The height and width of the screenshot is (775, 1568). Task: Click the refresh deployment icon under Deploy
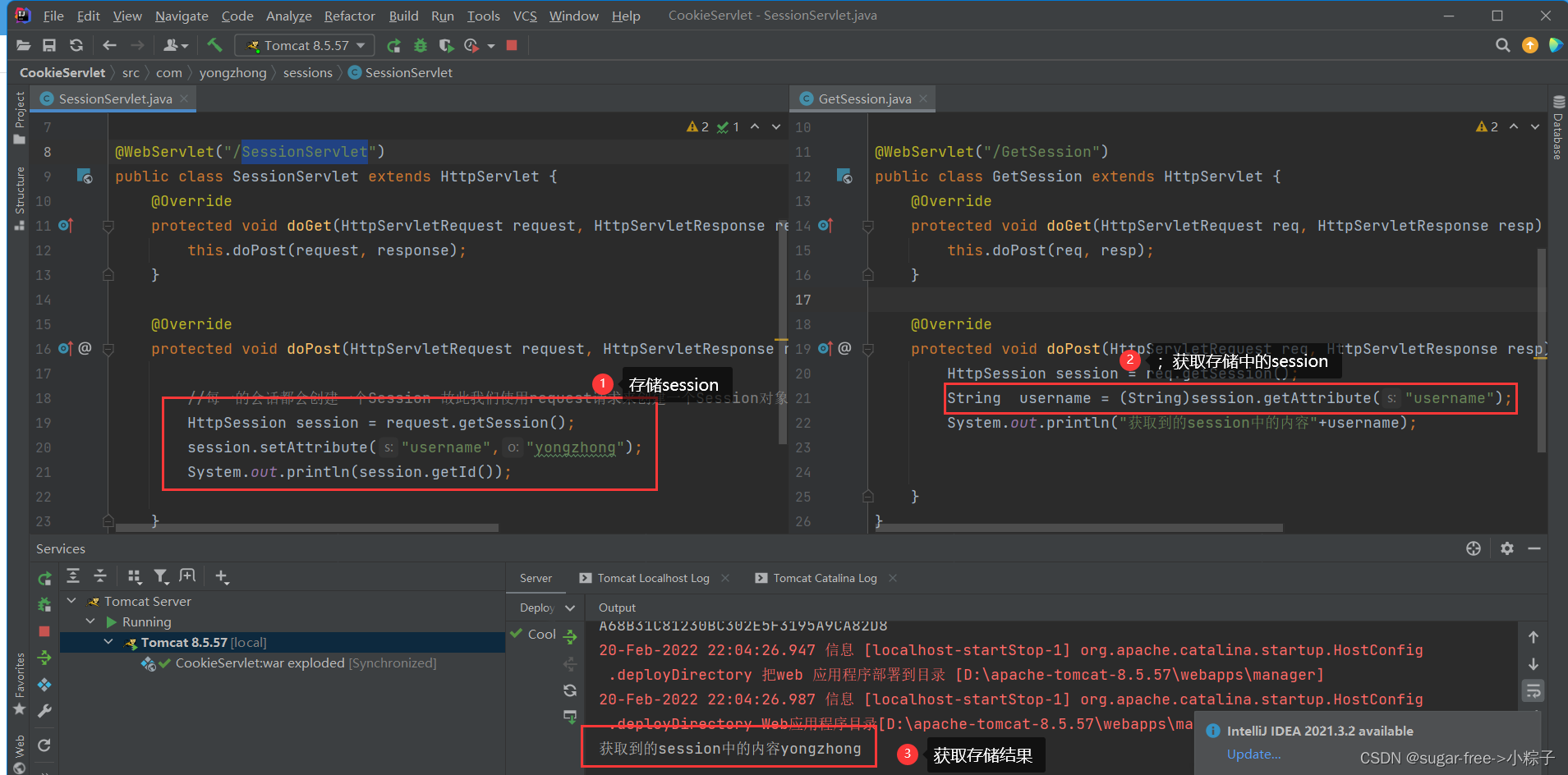click(x=570, y=690)
